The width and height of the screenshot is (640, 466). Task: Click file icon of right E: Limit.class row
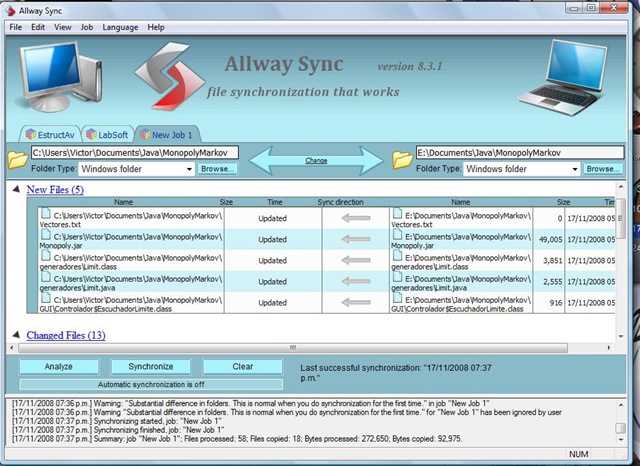tap(397, 256)
